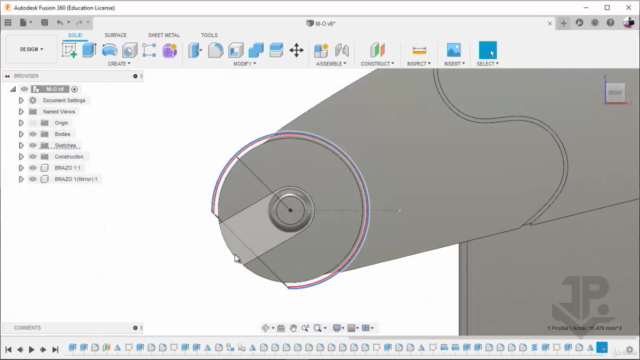
Task: Click the Undo arrow
Action: pyautogui.click(x=60, y=23)
